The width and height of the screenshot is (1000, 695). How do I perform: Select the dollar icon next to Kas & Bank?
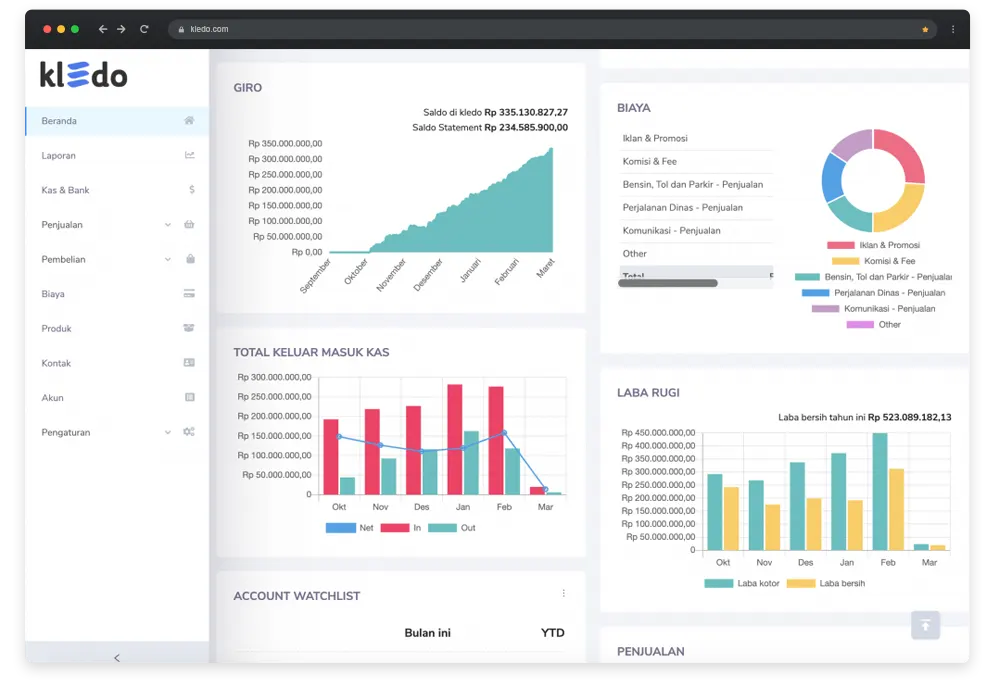point(187,190)
